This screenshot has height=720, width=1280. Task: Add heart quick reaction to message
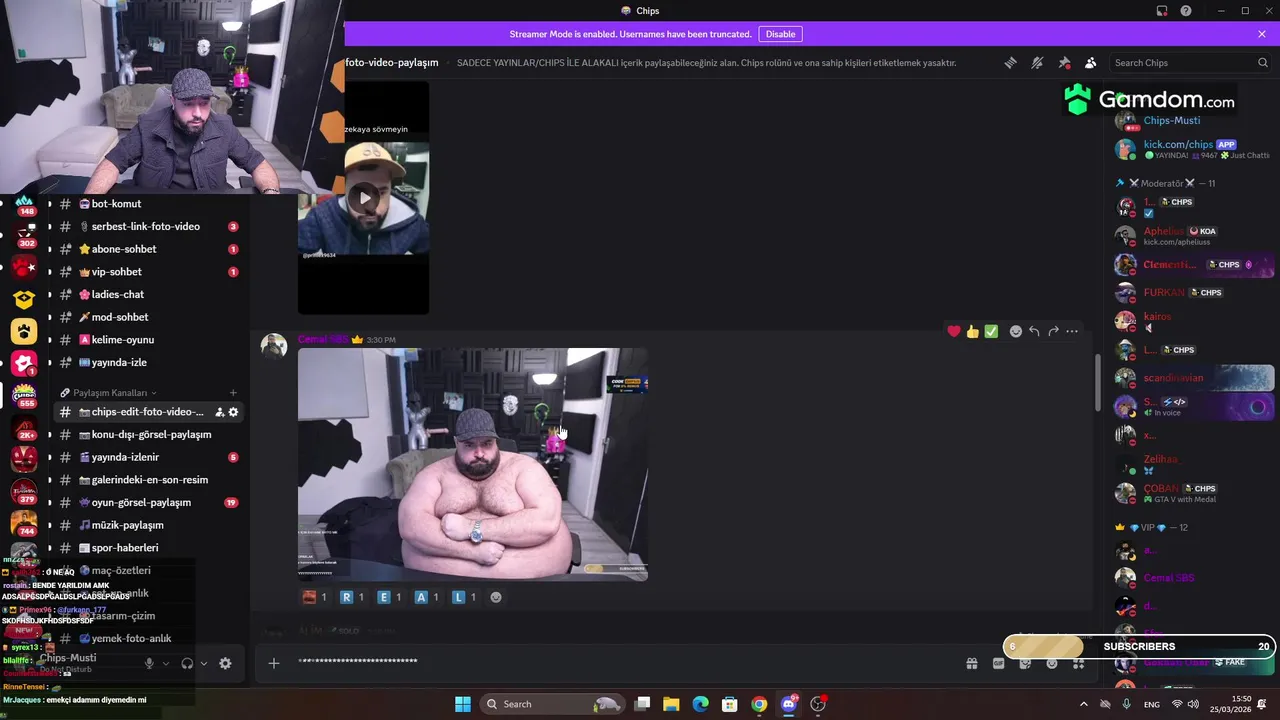[x=954, y=331]
